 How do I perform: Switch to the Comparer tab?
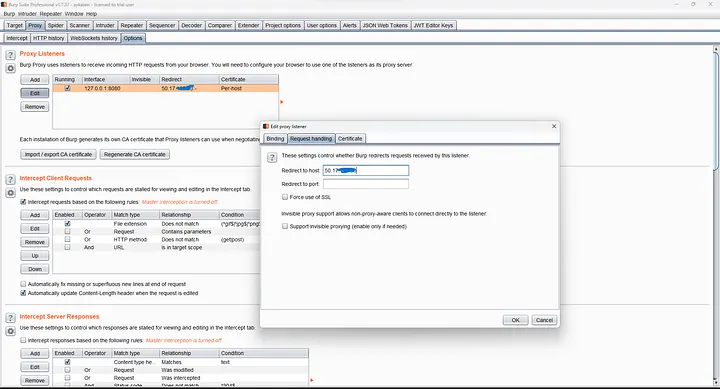[220, 25]
